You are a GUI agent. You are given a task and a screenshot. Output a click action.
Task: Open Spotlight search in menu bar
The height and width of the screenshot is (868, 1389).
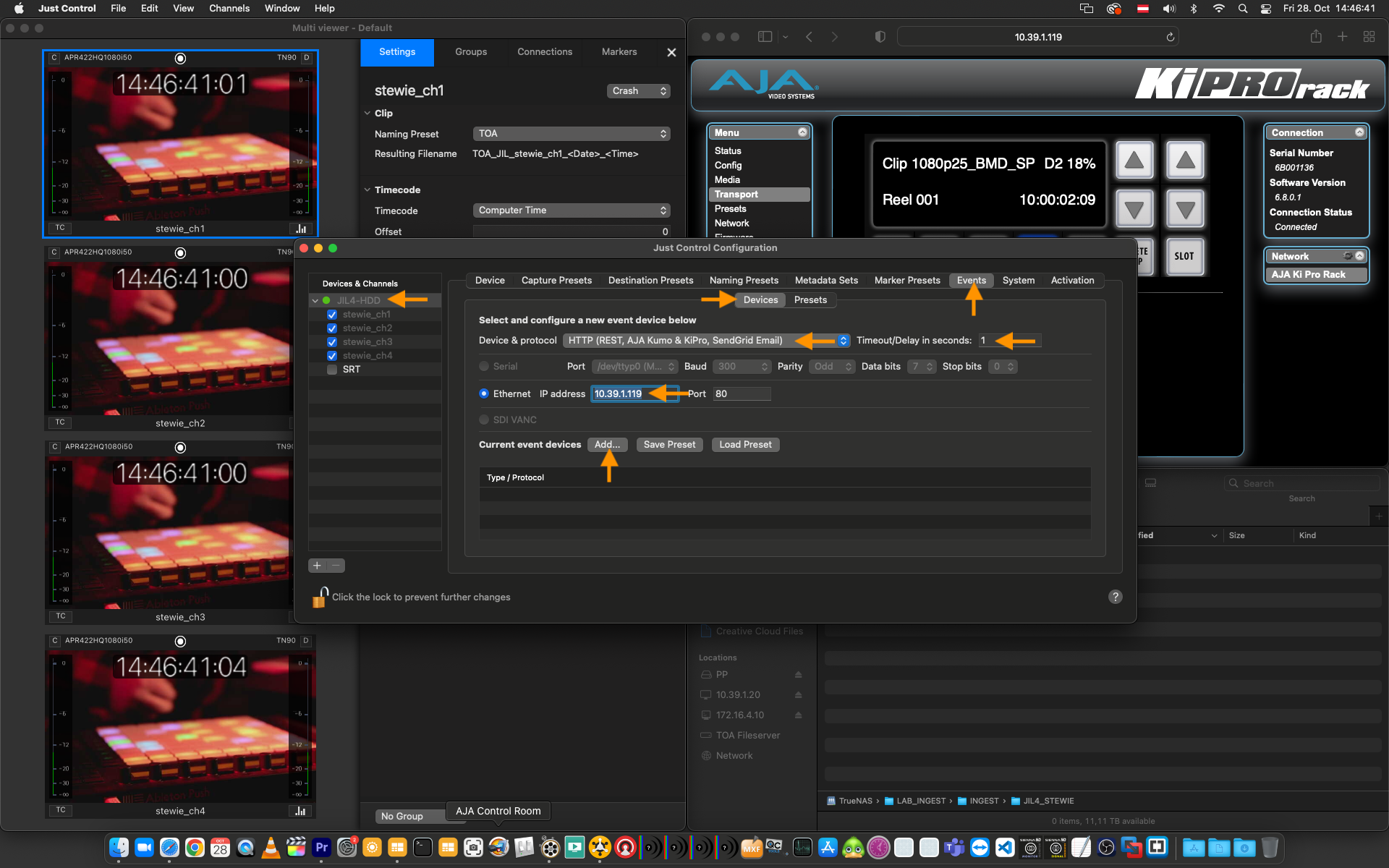coord(1242,9)
